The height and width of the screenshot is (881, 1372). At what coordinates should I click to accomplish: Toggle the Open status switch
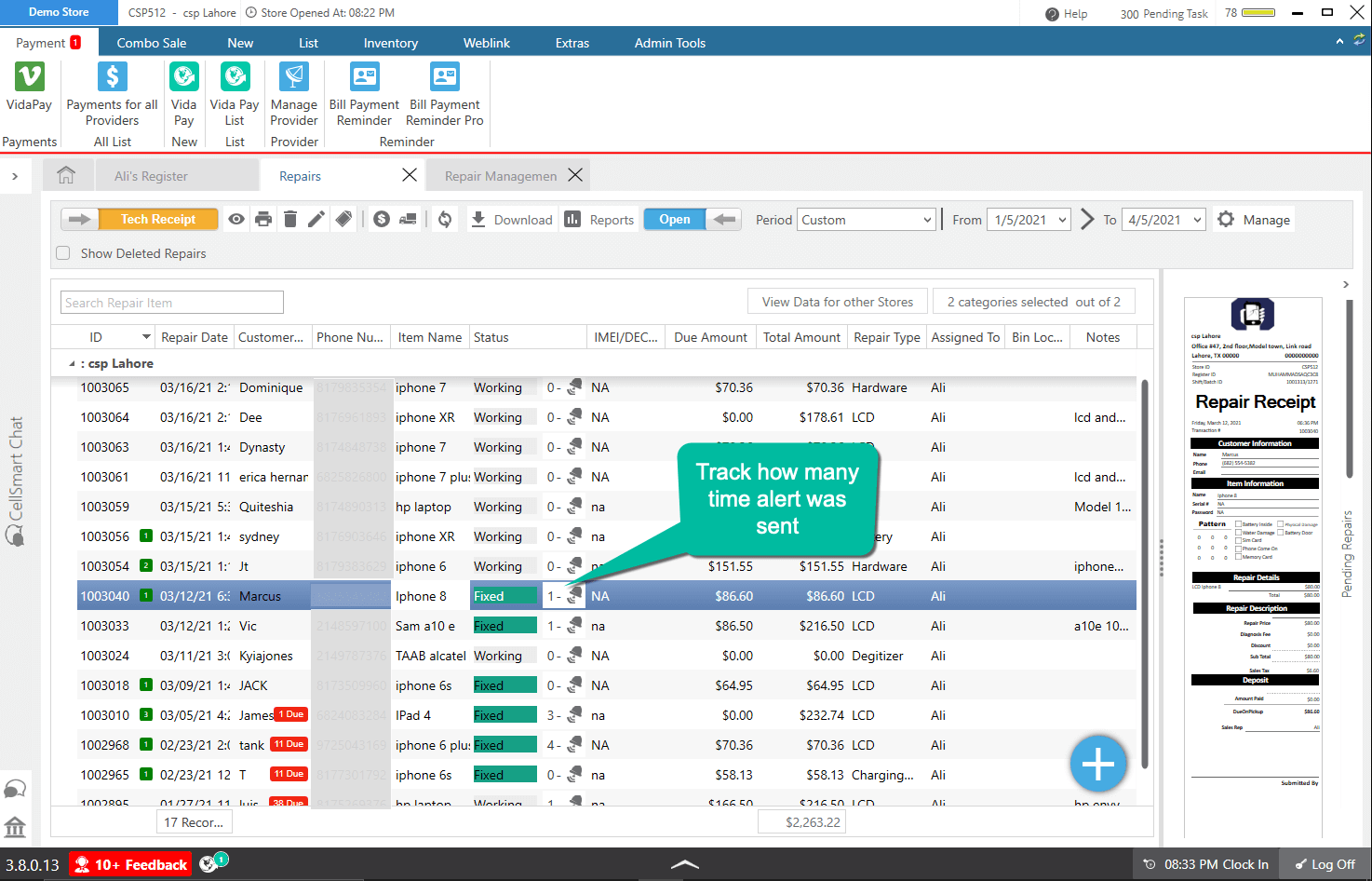tap(691, 220)
